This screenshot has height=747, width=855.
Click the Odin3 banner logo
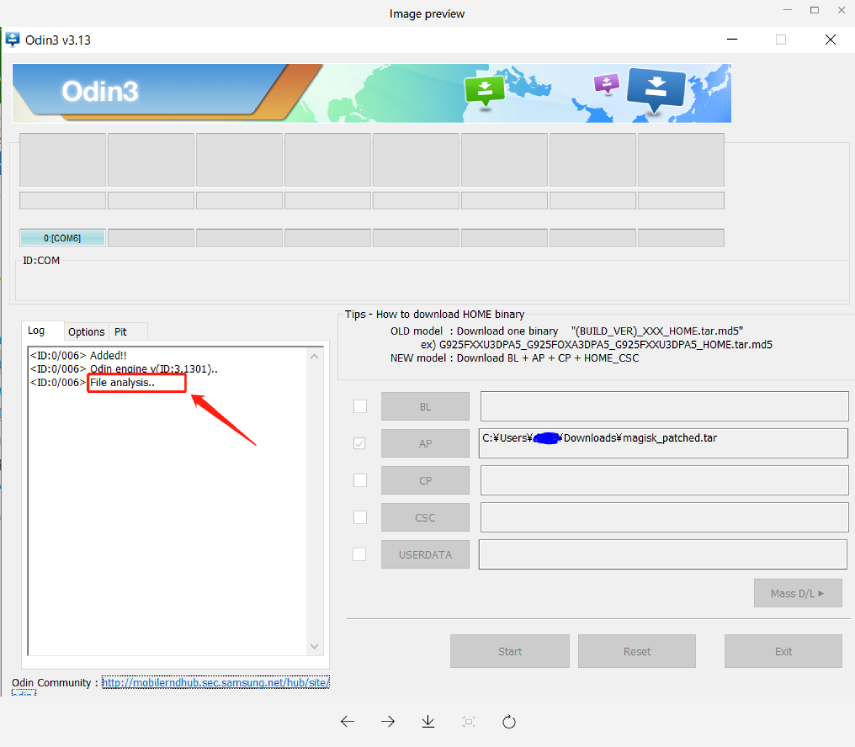(100, 91)
